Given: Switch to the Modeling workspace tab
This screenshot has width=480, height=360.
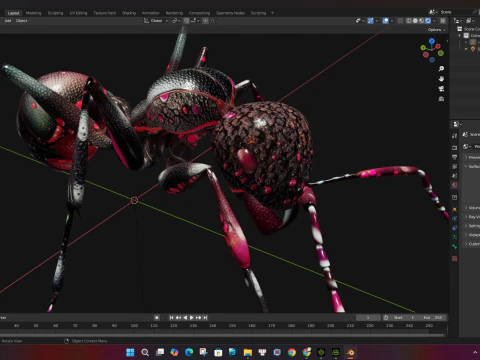Looking at the screenshot, I should [x=34, y=13].
